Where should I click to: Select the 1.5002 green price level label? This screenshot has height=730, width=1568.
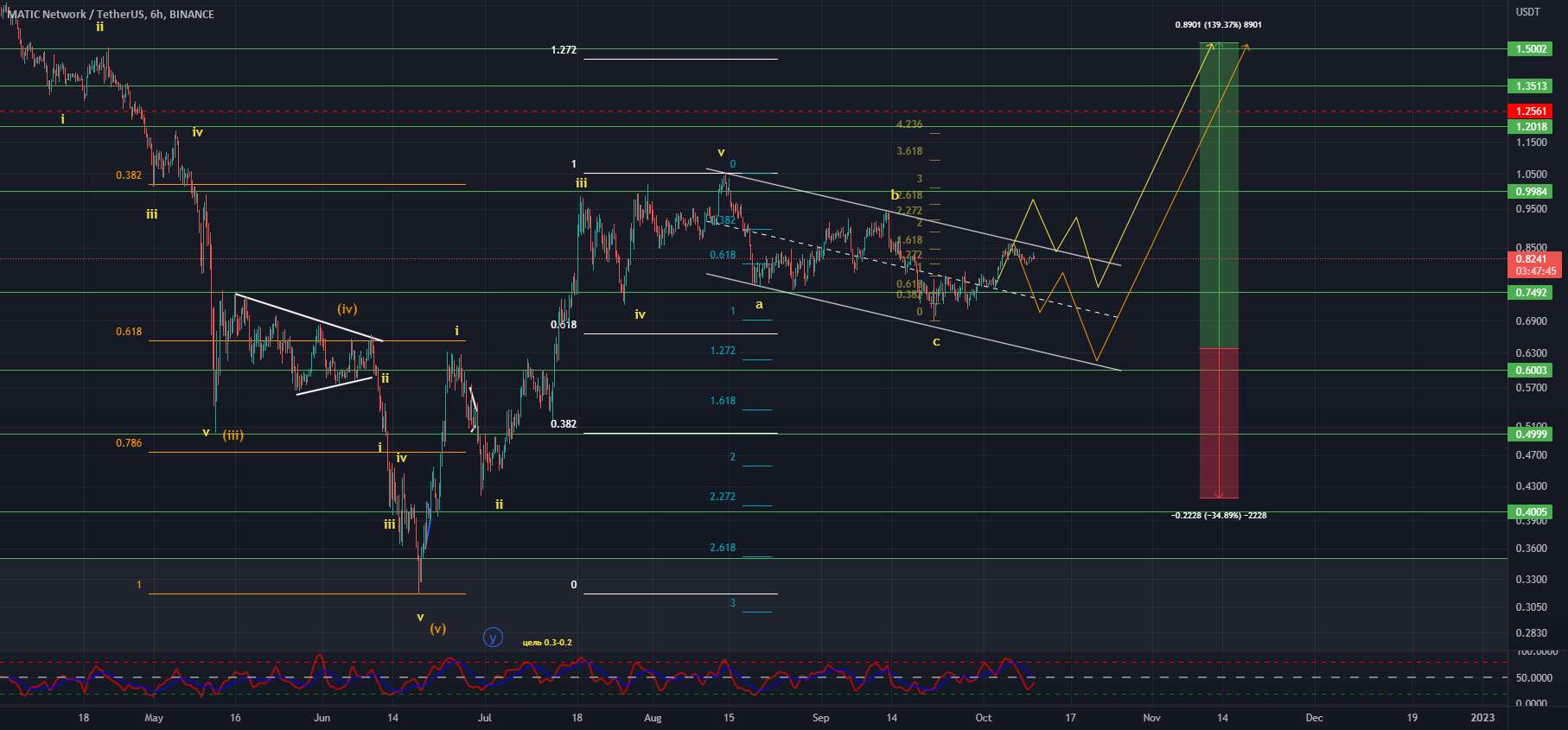point(1532,49)
